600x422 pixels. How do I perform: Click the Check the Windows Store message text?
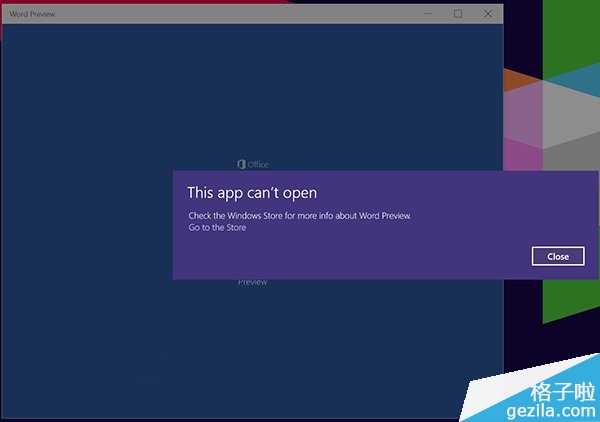(x=300, y=215)
